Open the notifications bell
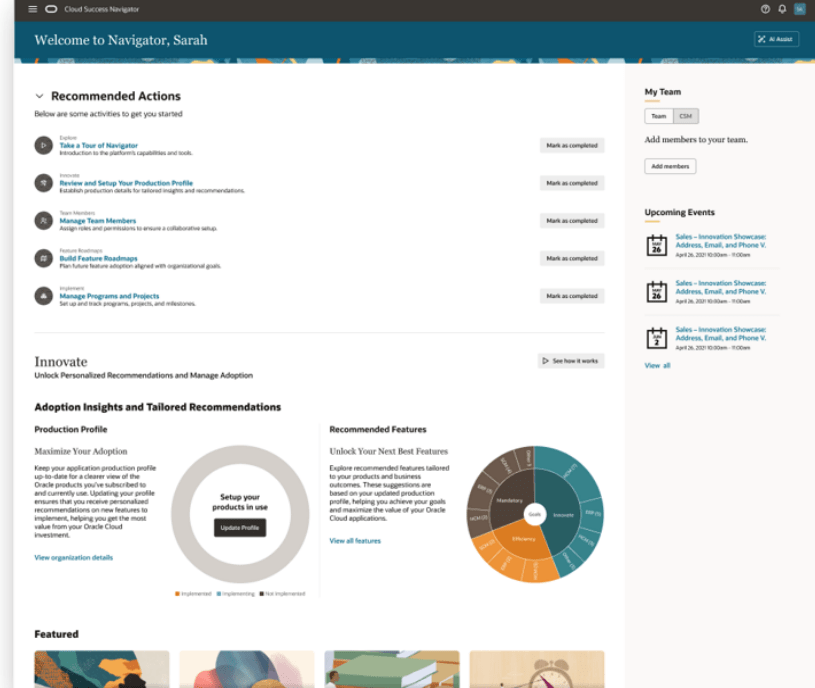The image size is (815, 688). [782, 9]
